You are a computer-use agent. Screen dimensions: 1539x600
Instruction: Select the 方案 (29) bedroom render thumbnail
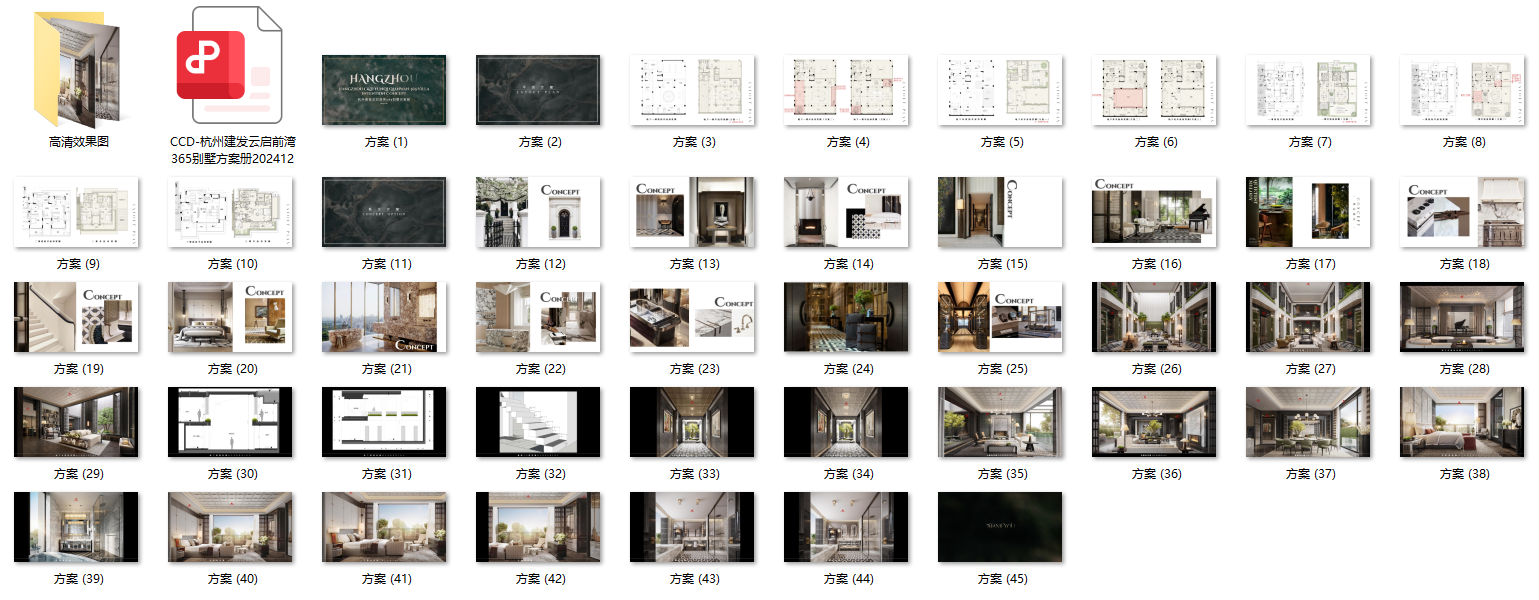(x=76, y=422)
